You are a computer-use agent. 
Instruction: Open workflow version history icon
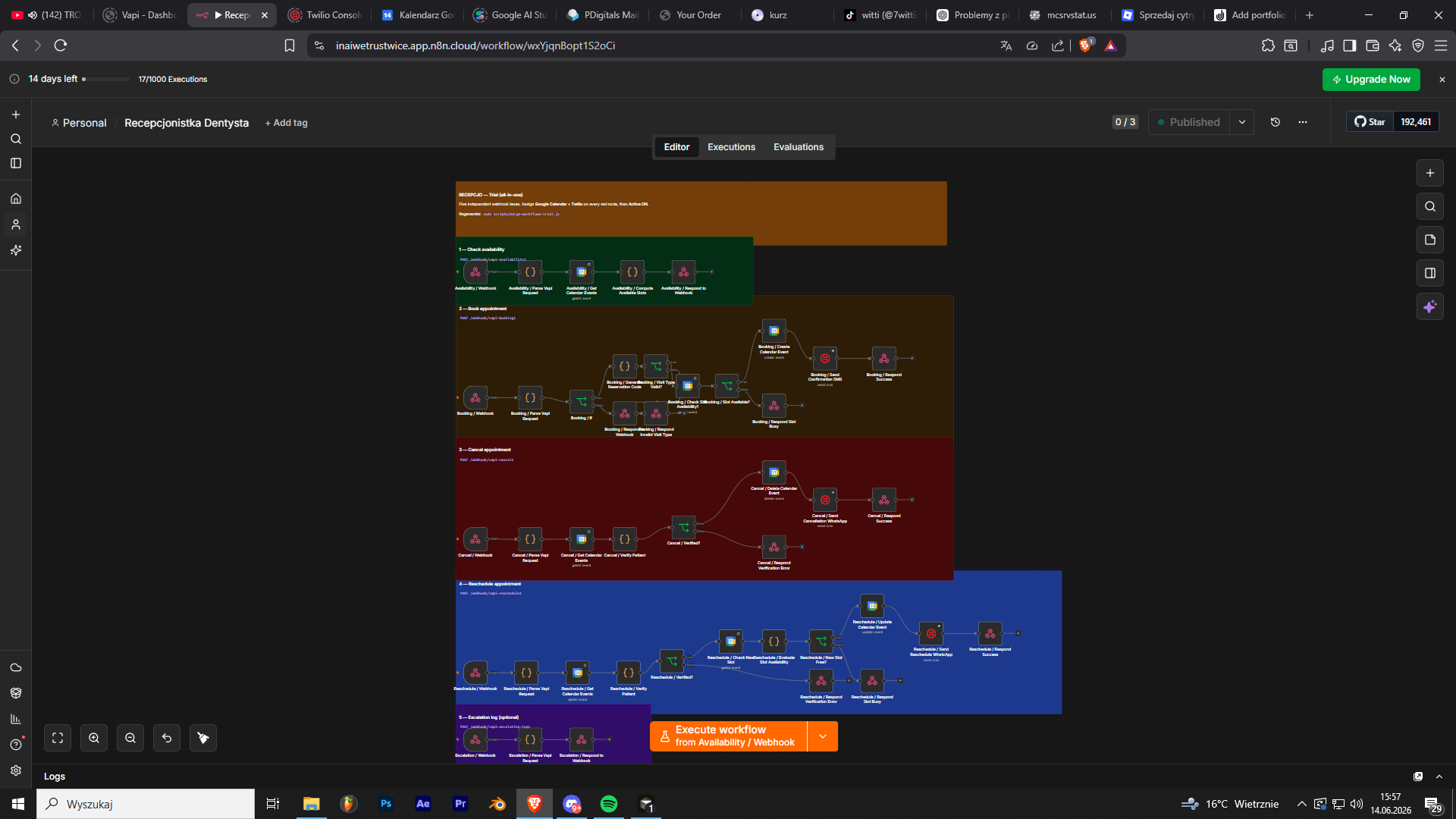tap(1276, 122)
